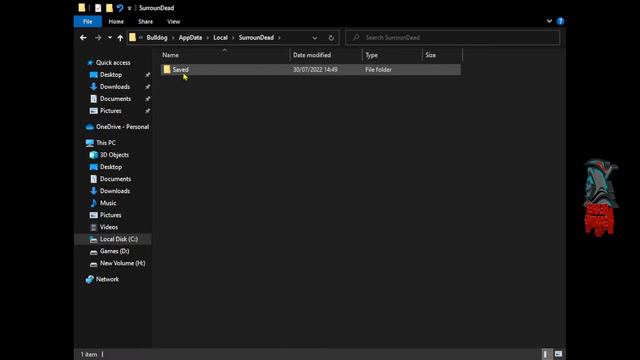Click the Undo quick access icon
Image resolution: width=640 pixels, height=360 pixels.
[x=120, y=8]
